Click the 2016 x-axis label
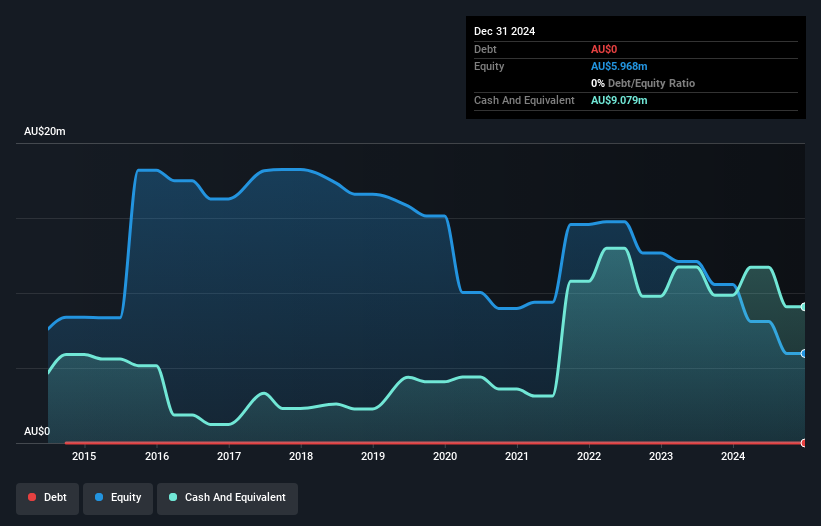Screen dimensions: 821x526 (157, 456)
